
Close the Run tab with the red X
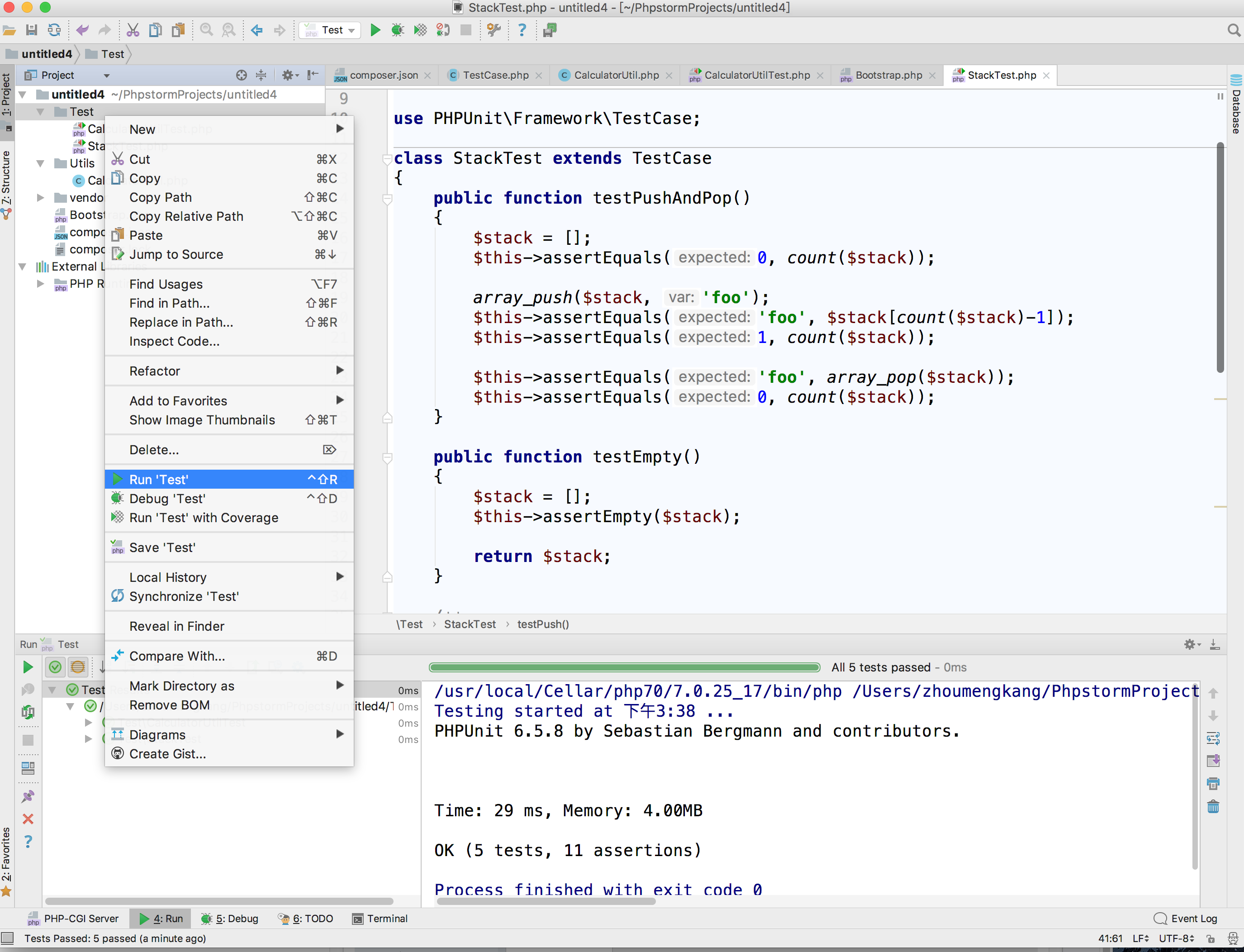click(28, 819)
